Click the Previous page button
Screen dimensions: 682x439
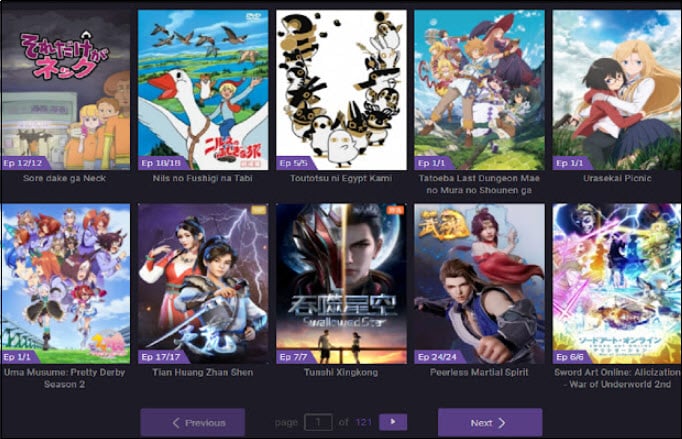193,422
